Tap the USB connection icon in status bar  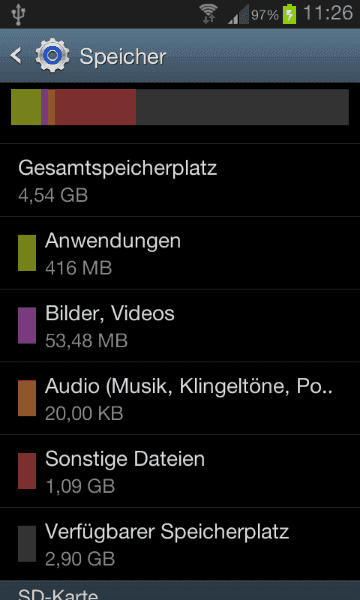coord(18,14)
